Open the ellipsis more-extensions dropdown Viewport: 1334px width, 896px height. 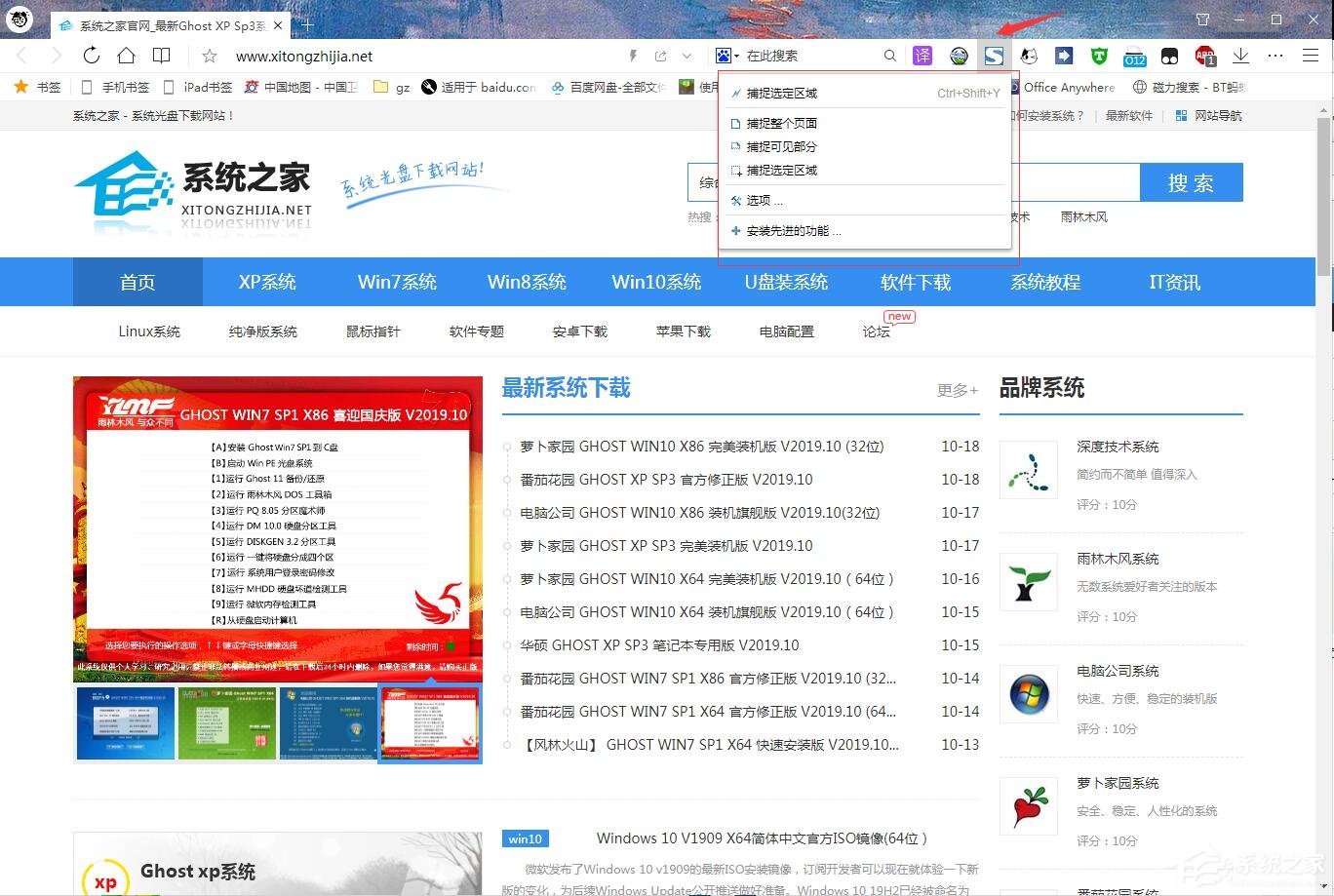tap(1275, 56)
